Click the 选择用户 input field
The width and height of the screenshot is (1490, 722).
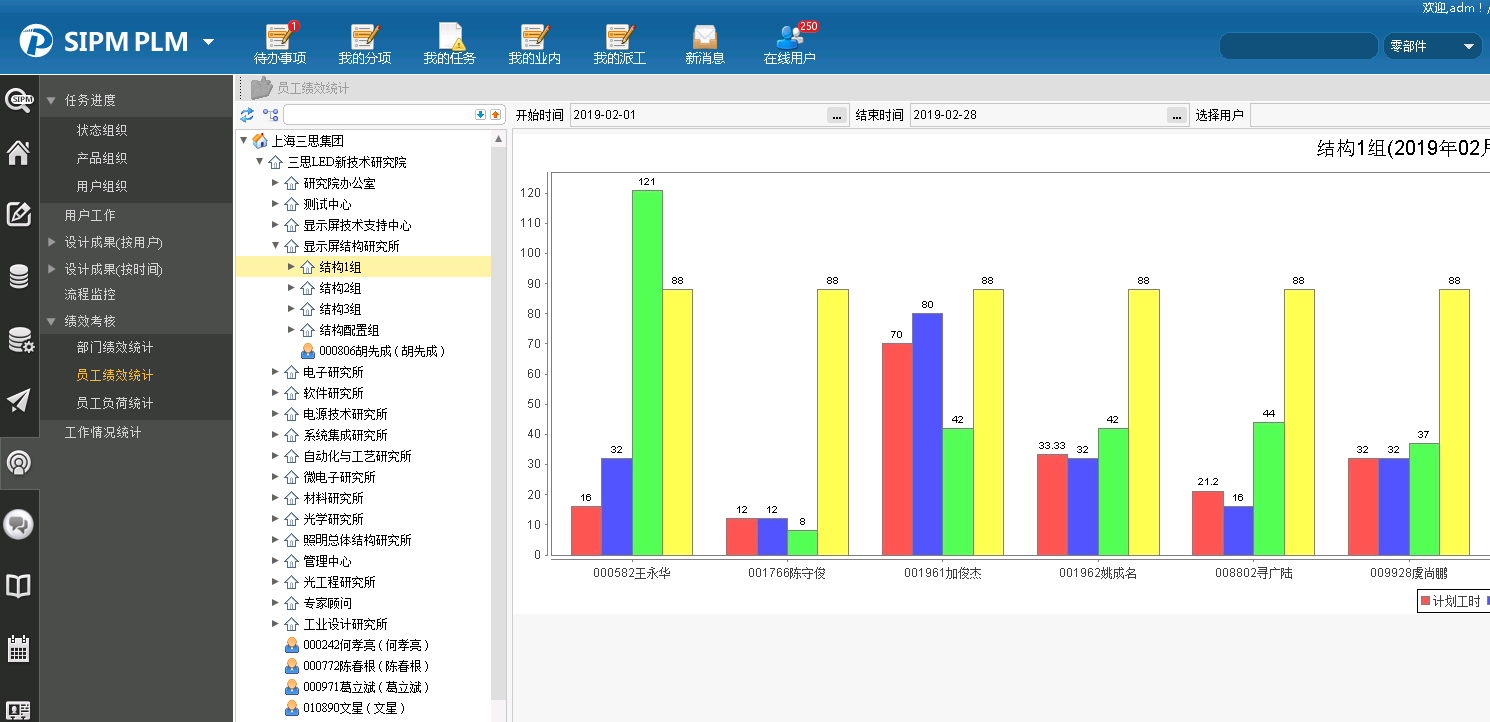point(1368,115)
